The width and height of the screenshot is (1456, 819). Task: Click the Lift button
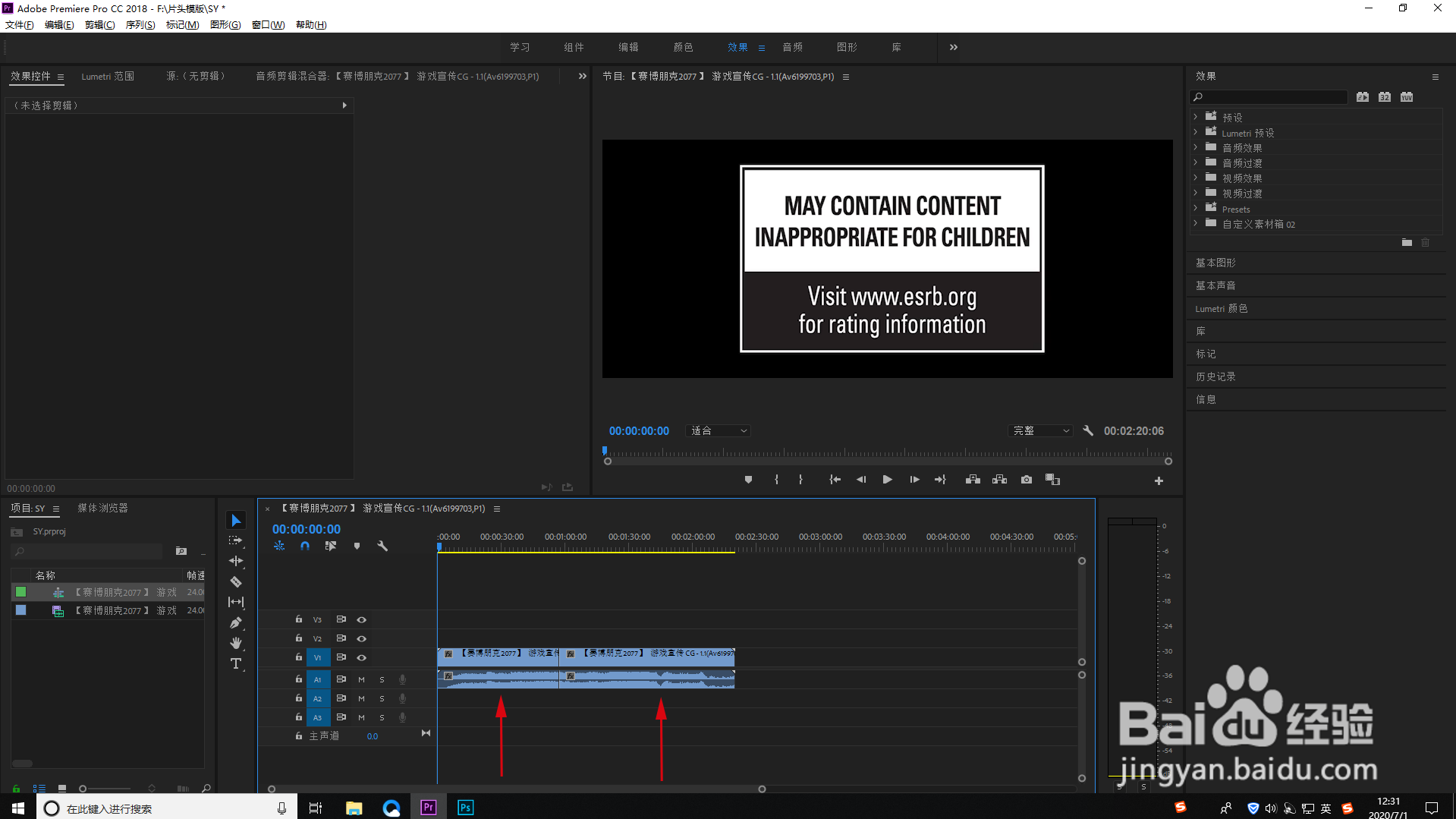click(973, 480)
